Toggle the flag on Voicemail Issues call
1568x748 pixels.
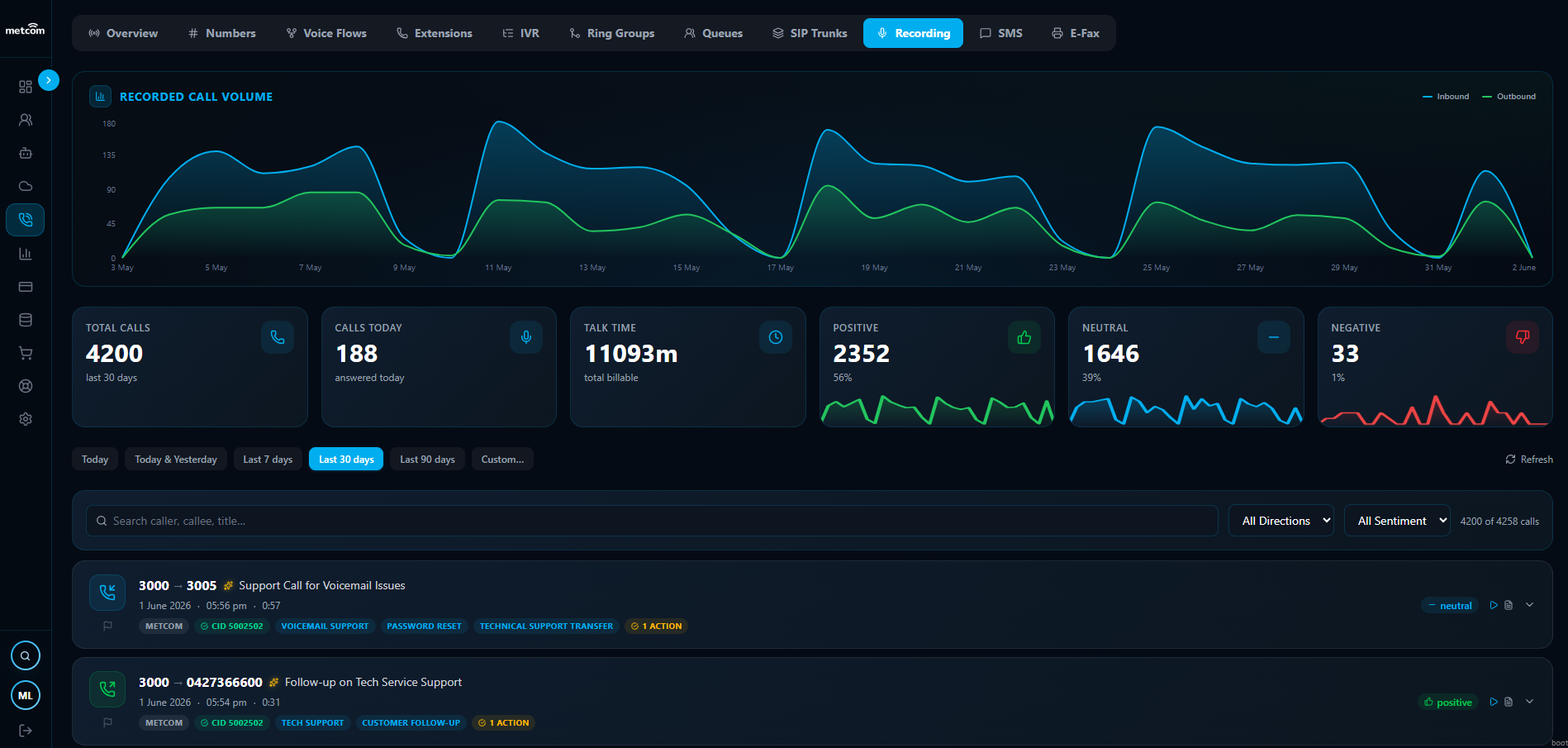click(107, 626)
